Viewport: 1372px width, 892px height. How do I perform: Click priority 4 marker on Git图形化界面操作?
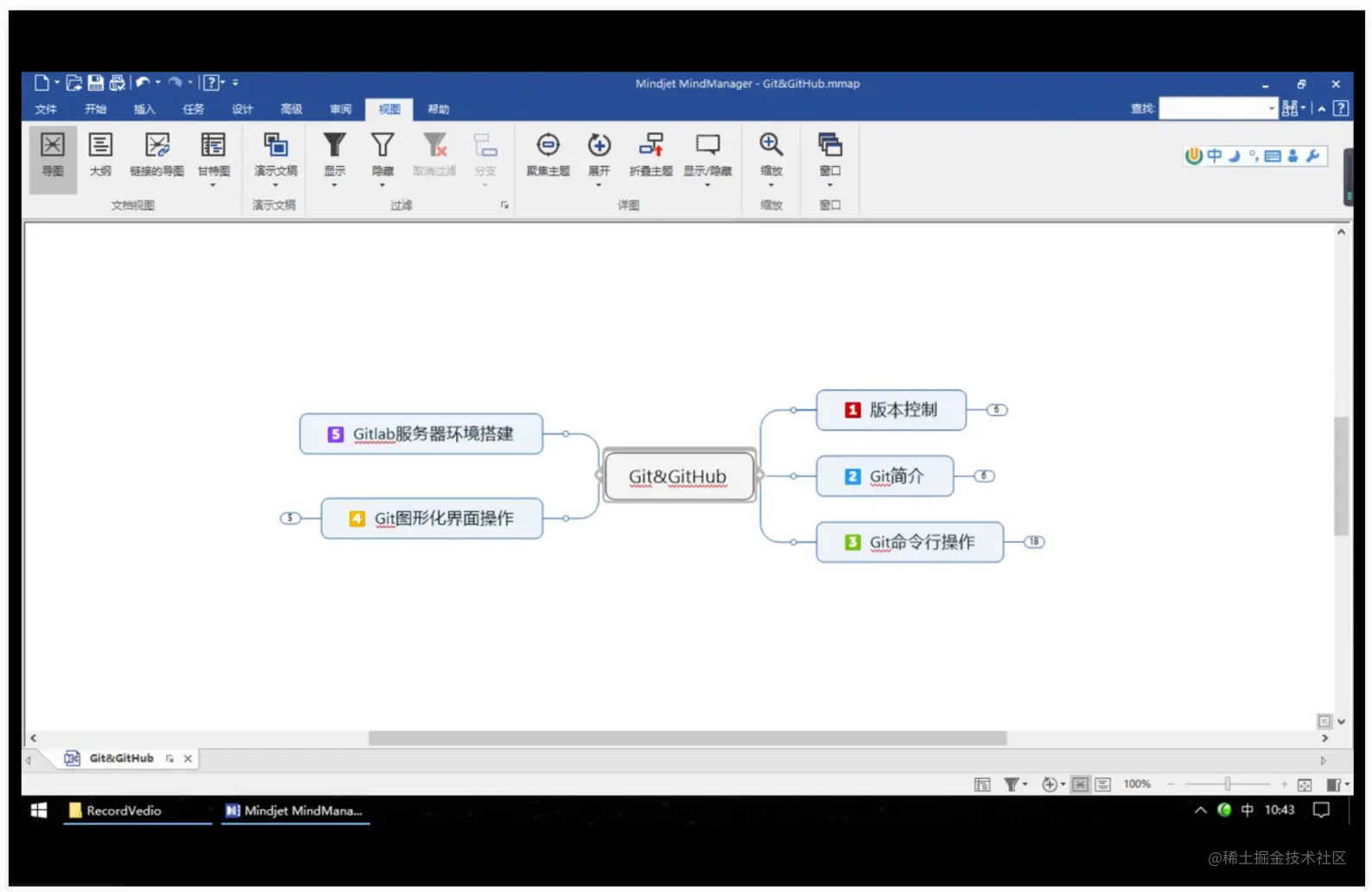point(357,519)
